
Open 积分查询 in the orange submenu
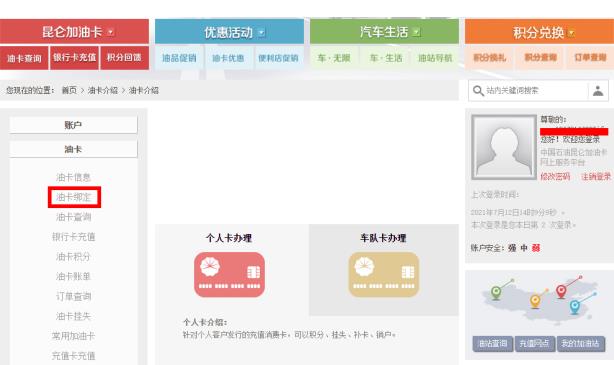point(540,58)
